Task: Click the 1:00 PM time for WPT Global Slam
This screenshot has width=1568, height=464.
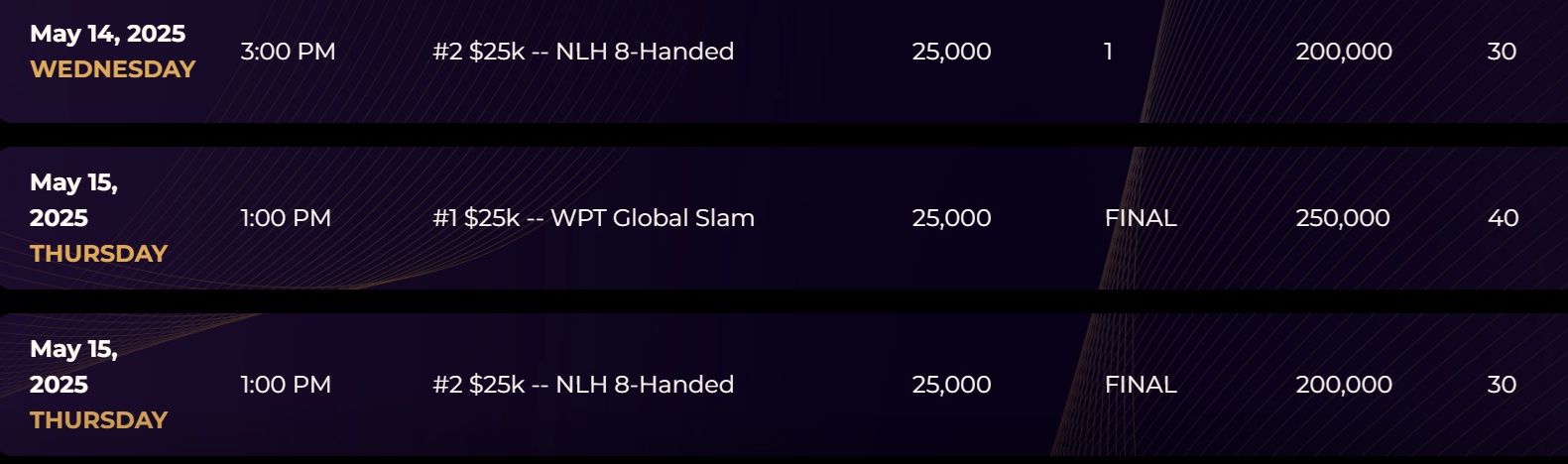Action: tap(286, 218)
